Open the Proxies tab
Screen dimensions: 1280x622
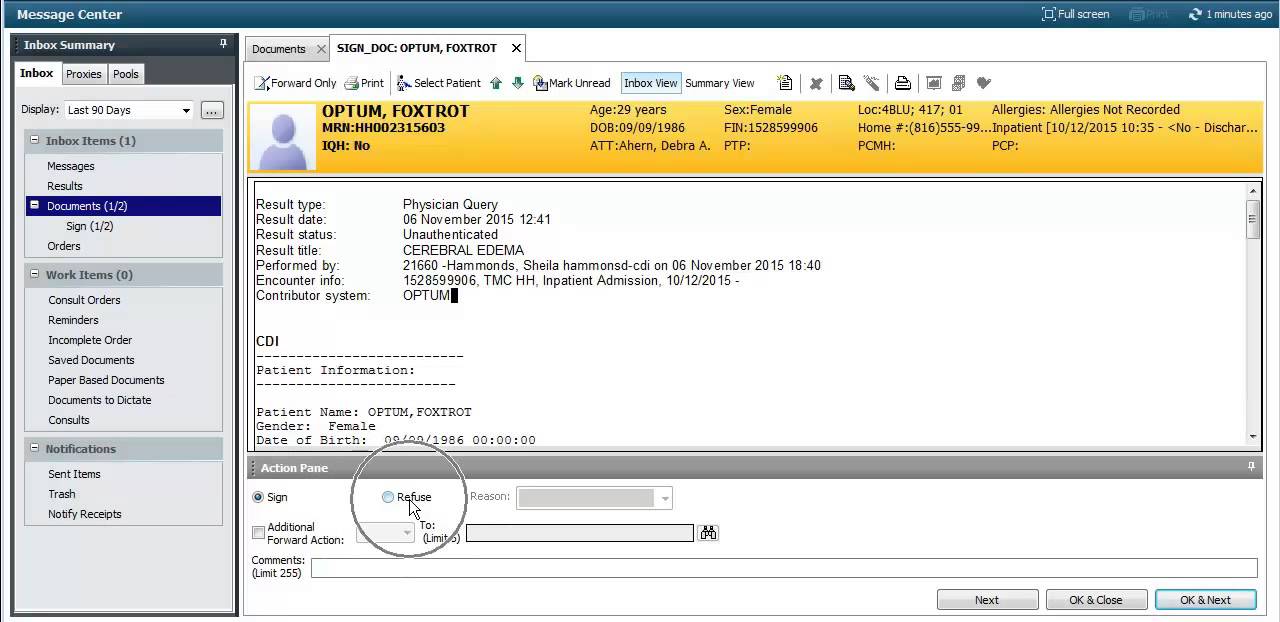click(x=83, y=74)
